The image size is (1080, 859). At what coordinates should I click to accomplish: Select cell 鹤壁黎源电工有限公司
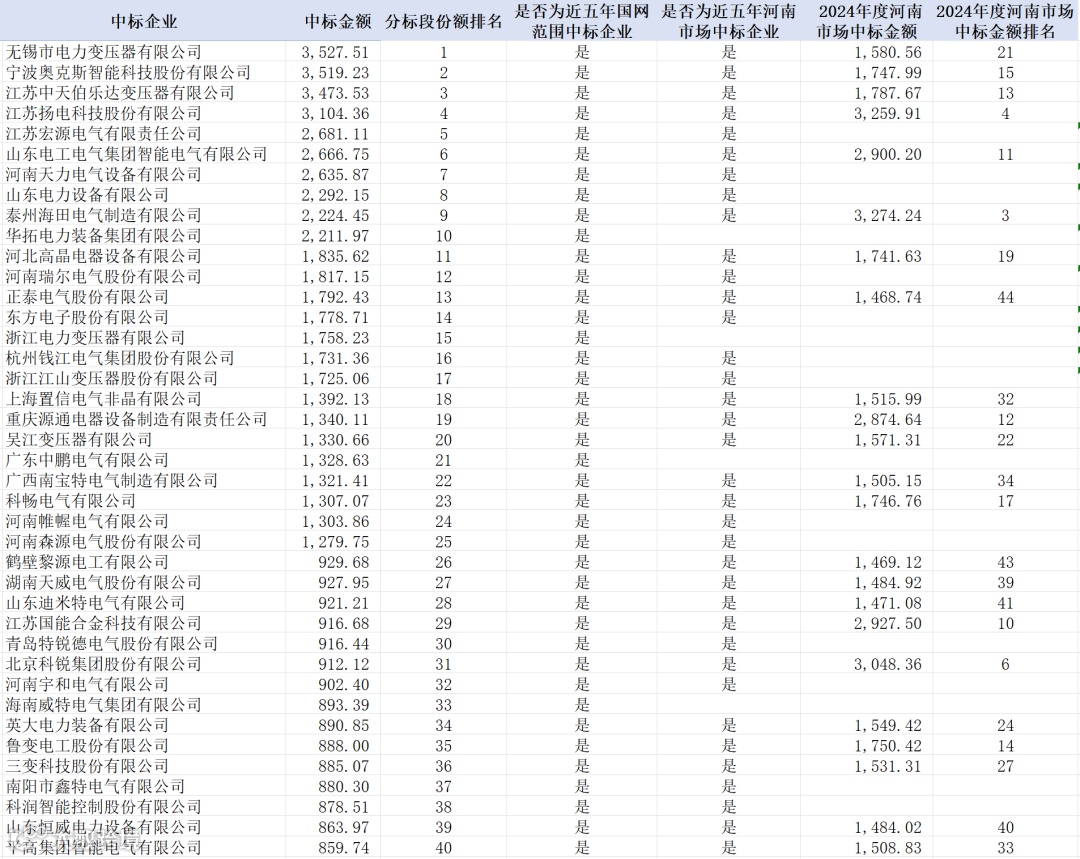tap(87, 562)
